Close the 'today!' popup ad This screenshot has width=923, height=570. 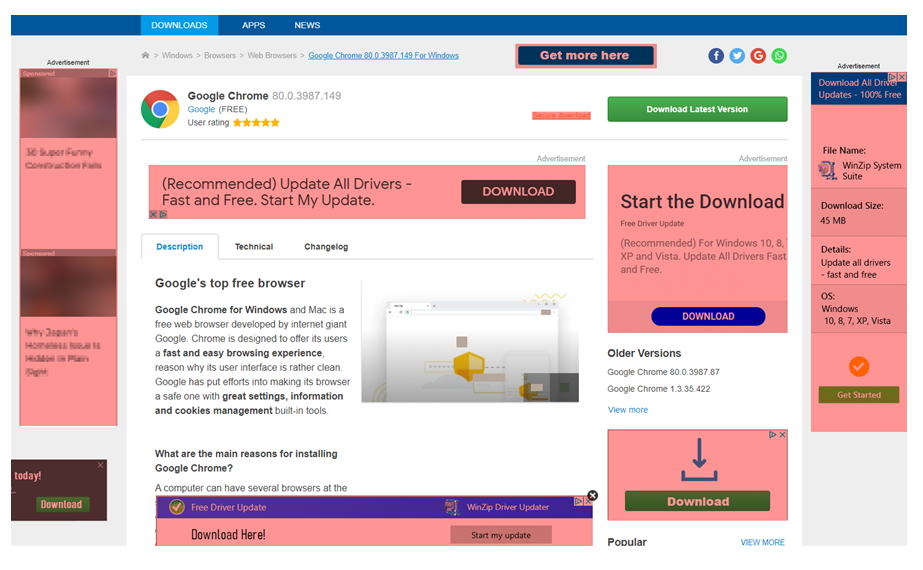click(x=101, y=465)
